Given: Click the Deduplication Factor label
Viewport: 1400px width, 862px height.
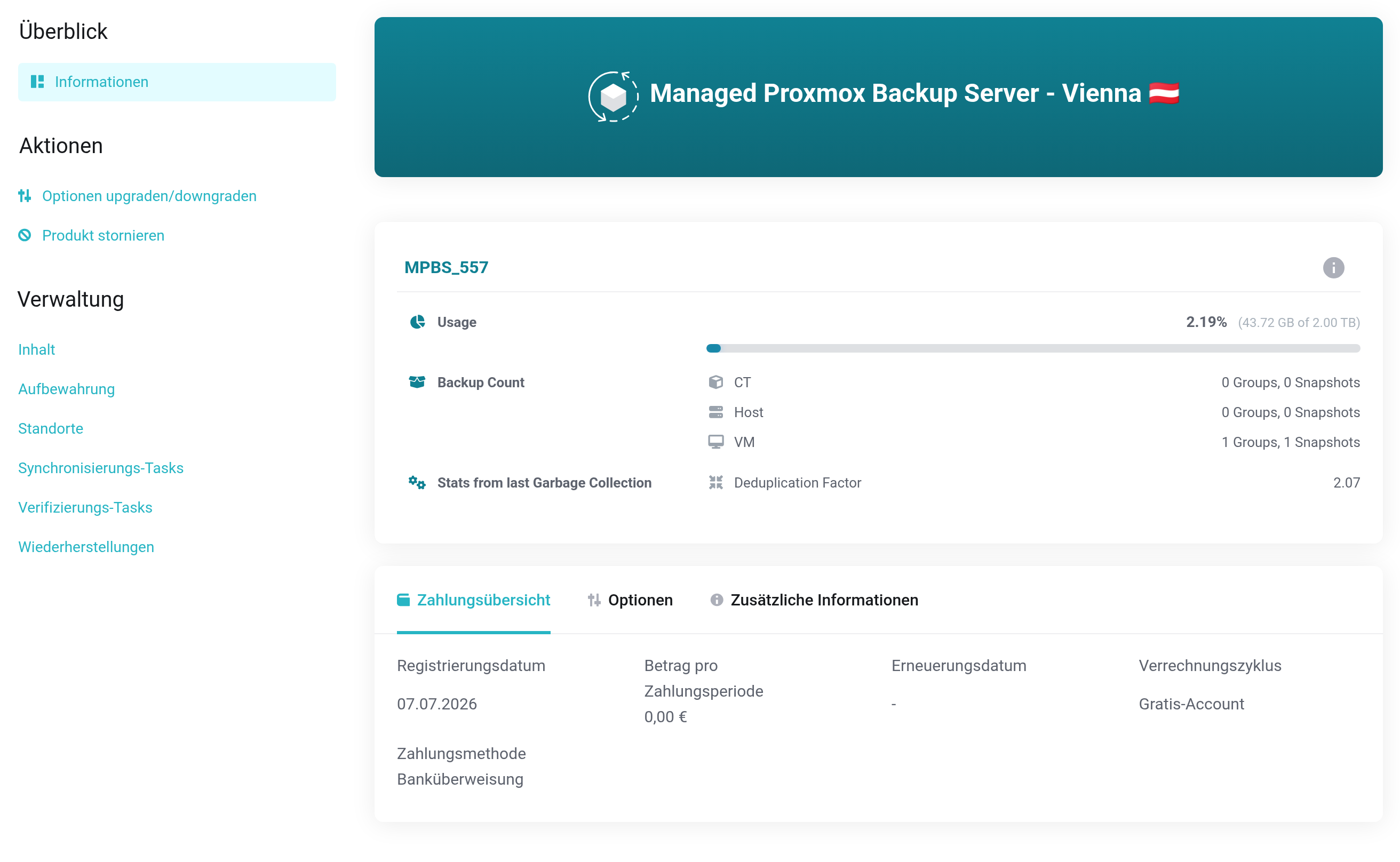Looking at the screenshot, I should click(798, 483).
